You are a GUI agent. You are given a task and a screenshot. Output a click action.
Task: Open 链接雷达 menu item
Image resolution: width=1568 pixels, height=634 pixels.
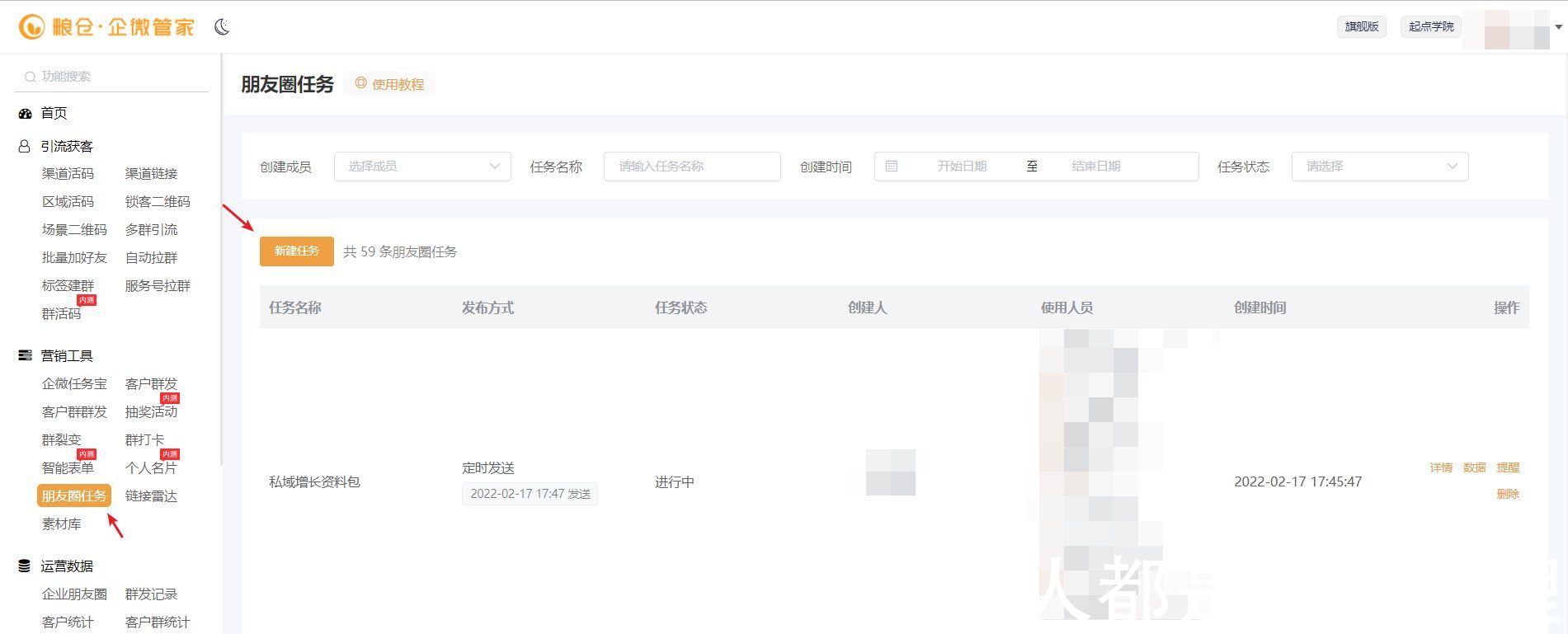point(151,496)
